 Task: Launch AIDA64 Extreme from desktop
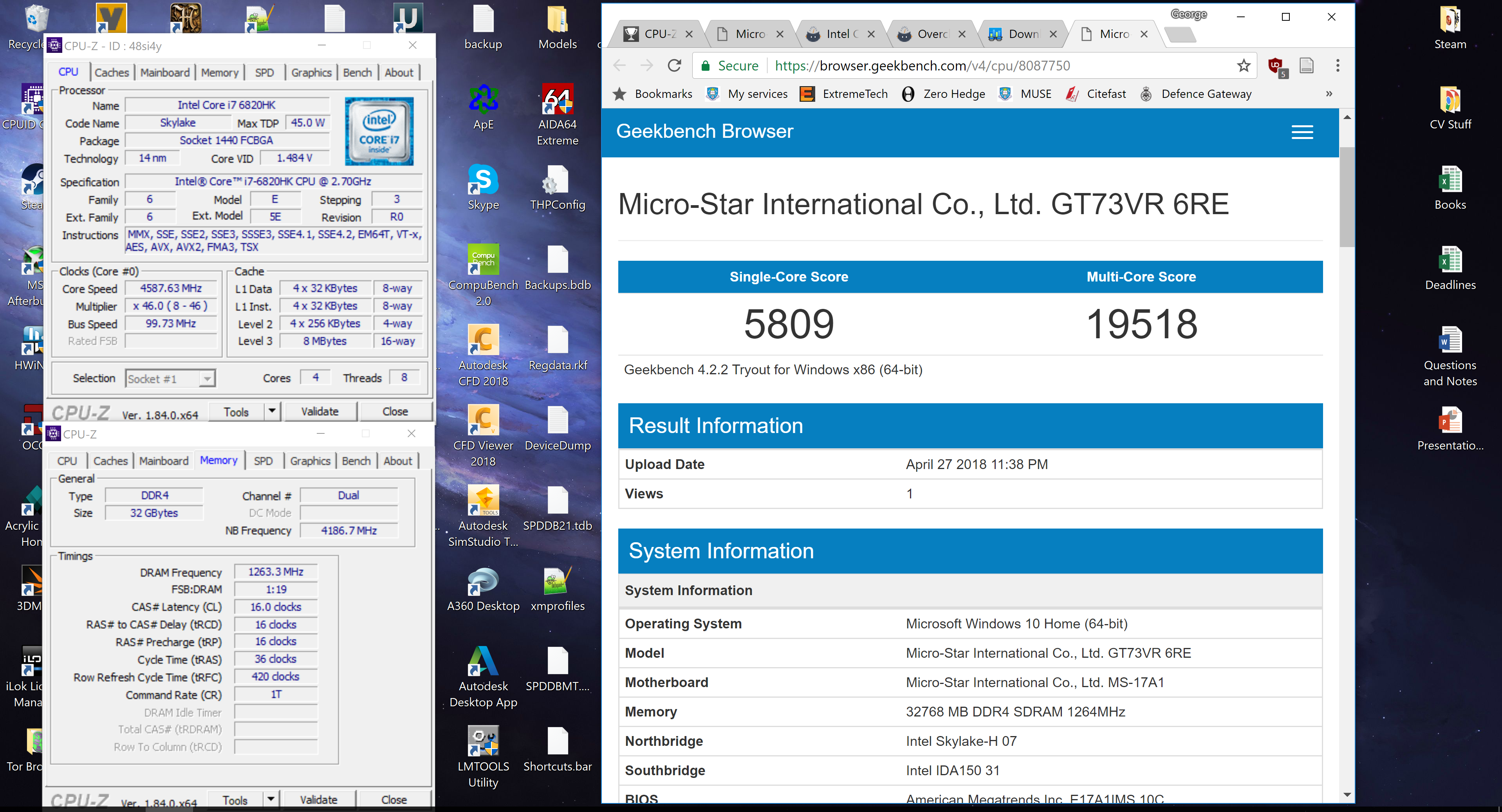[558, 115]
